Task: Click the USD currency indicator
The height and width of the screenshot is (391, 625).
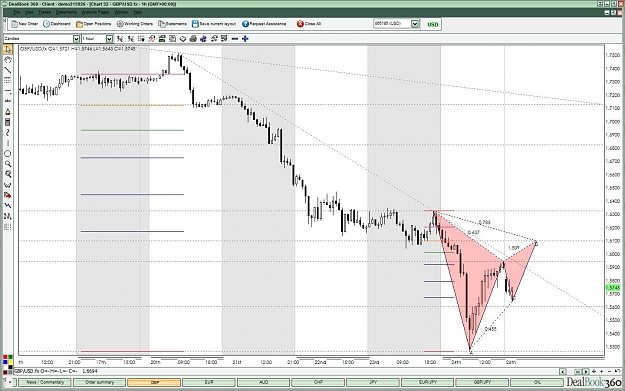Action: (x=432, y=24)
